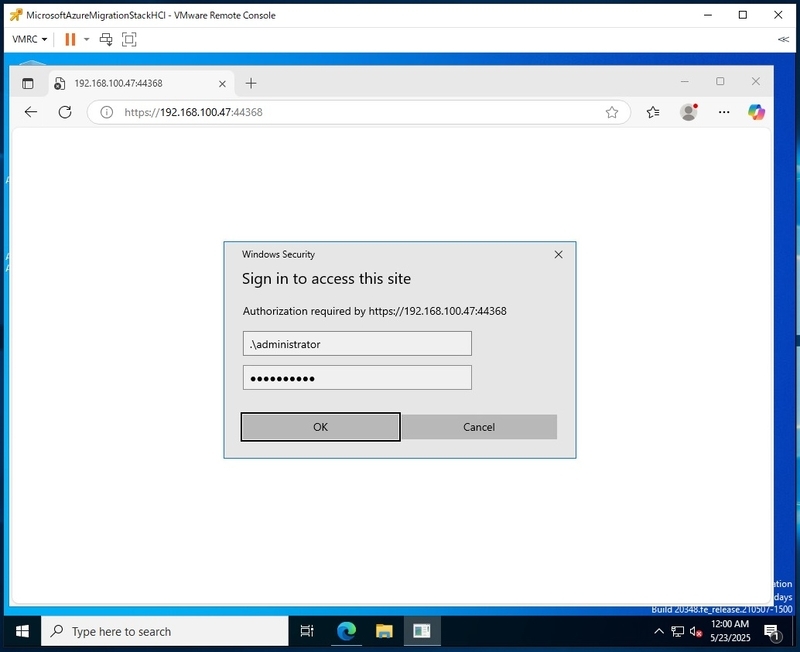The width and height of the screenshot is (800, 652).
Task: Maximize the Edge browser window
Action: (x=720, y=81)
